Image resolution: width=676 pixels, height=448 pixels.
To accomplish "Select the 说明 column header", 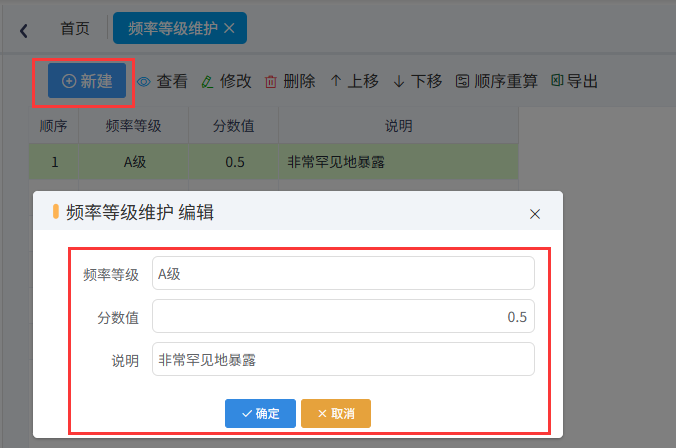I will tap(398, 125).
